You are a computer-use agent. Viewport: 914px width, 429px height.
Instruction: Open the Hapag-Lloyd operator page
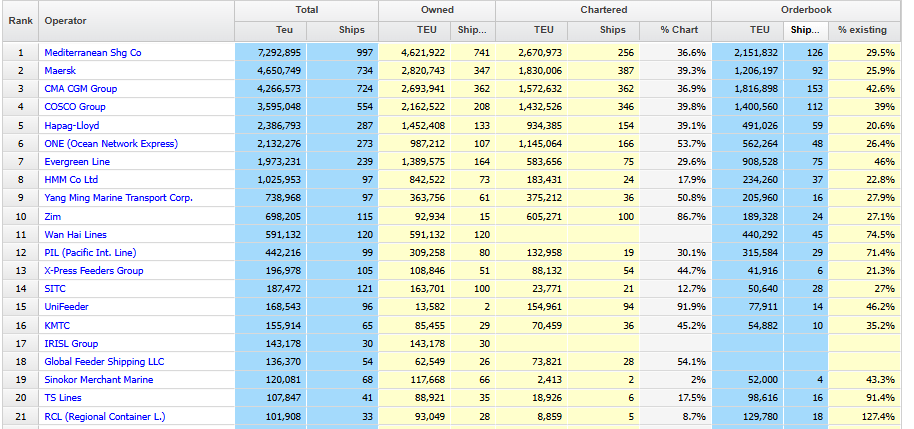pos(72,125)
